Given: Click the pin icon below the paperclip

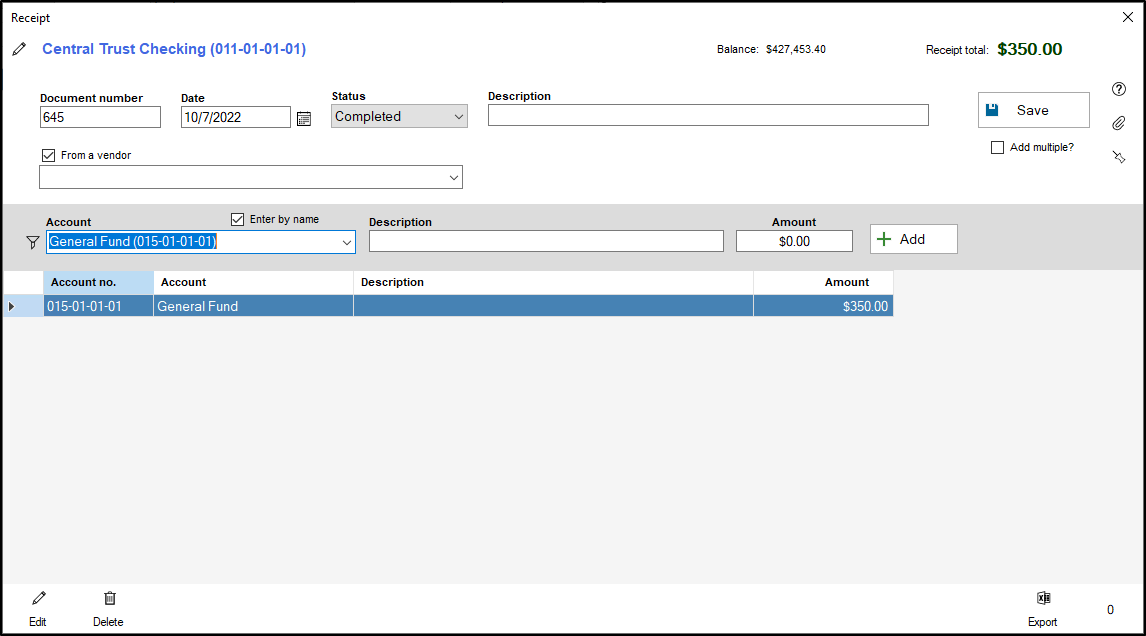Looking at the screenshot, I should click(x=1119, y=157).
